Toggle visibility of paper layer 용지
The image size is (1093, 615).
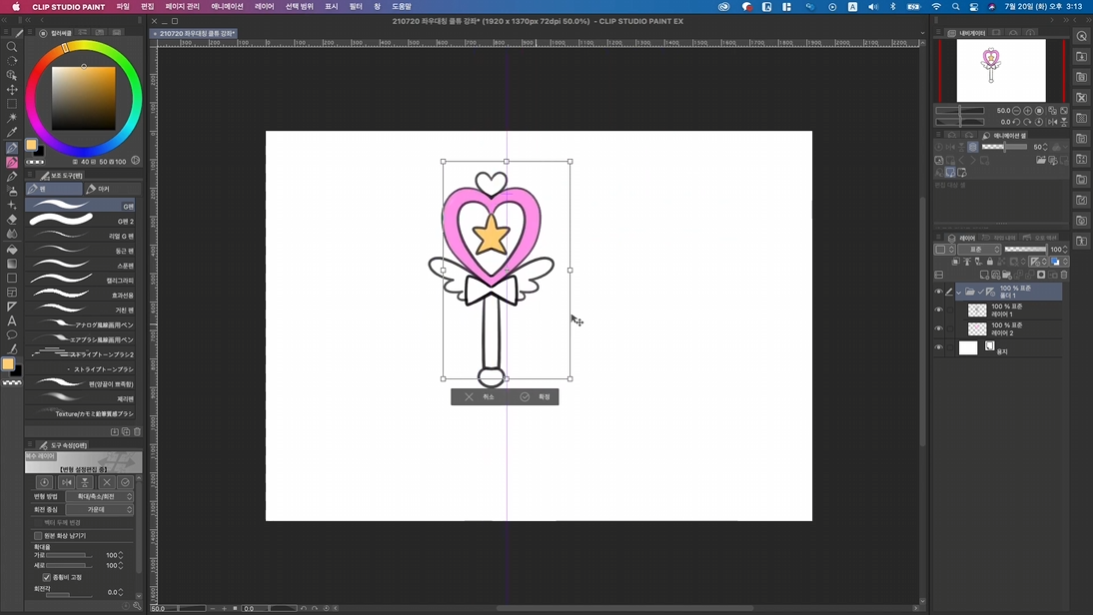coord(938,347)
